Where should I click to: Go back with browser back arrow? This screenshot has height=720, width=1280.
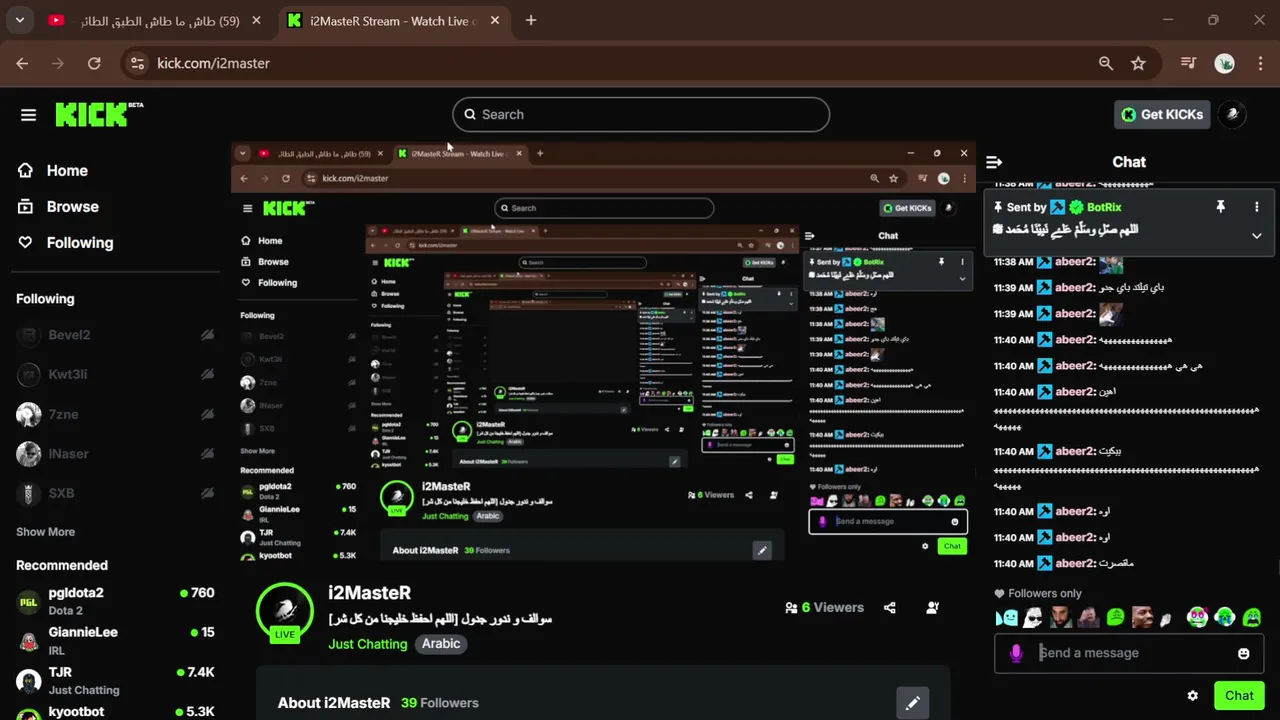[x=22, y=63]
